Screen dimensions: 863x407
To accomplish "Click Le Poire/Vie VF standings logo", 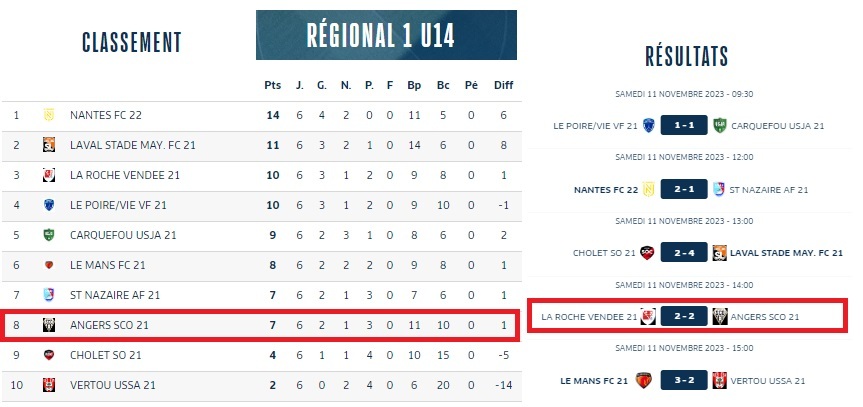I will coord(47,205).
